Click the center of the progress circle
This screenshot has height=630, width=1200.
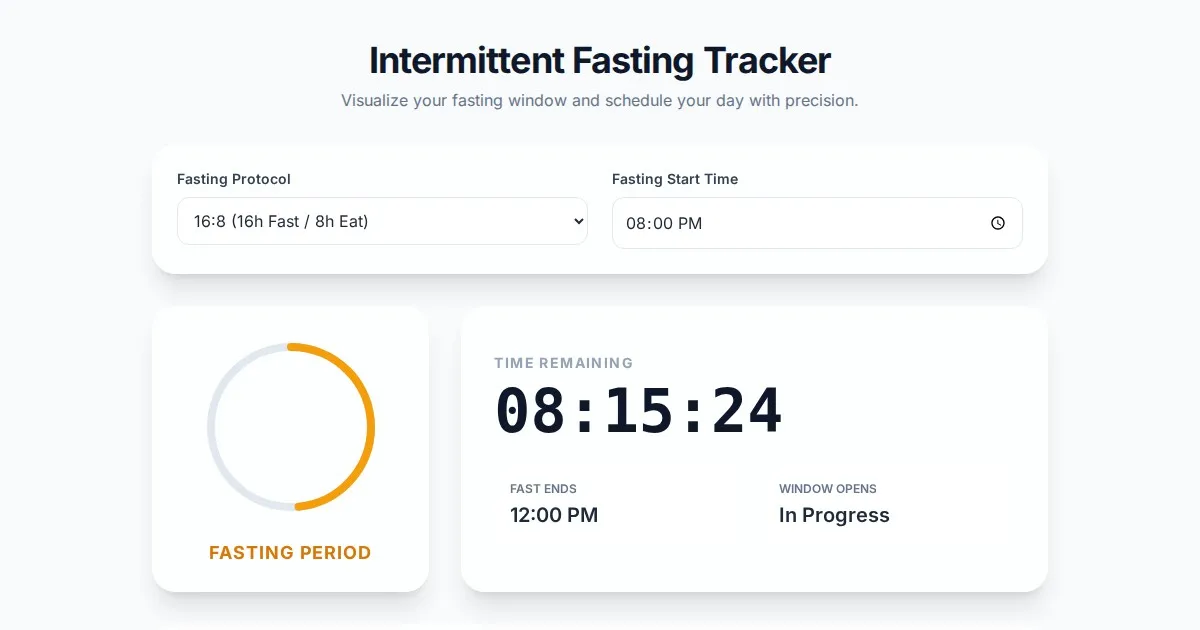coord(291,427)
